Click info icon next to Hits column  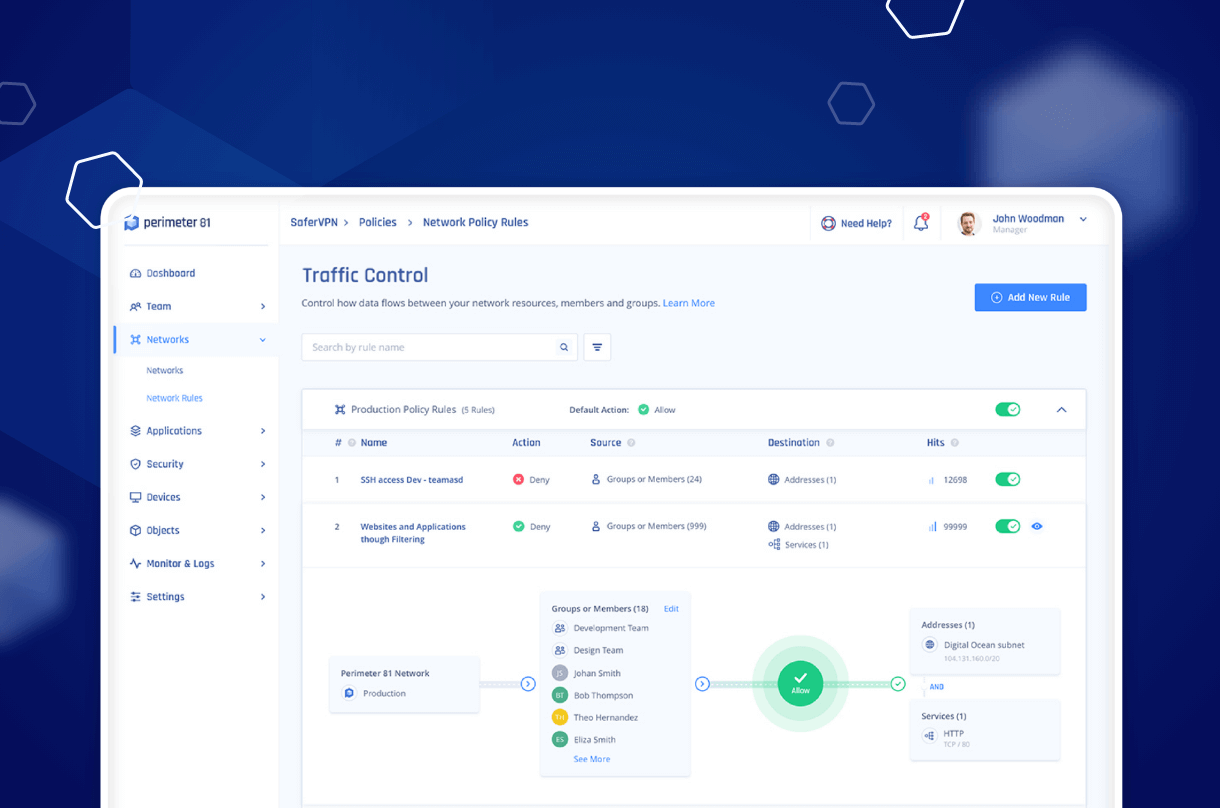[x=954, y=442]
